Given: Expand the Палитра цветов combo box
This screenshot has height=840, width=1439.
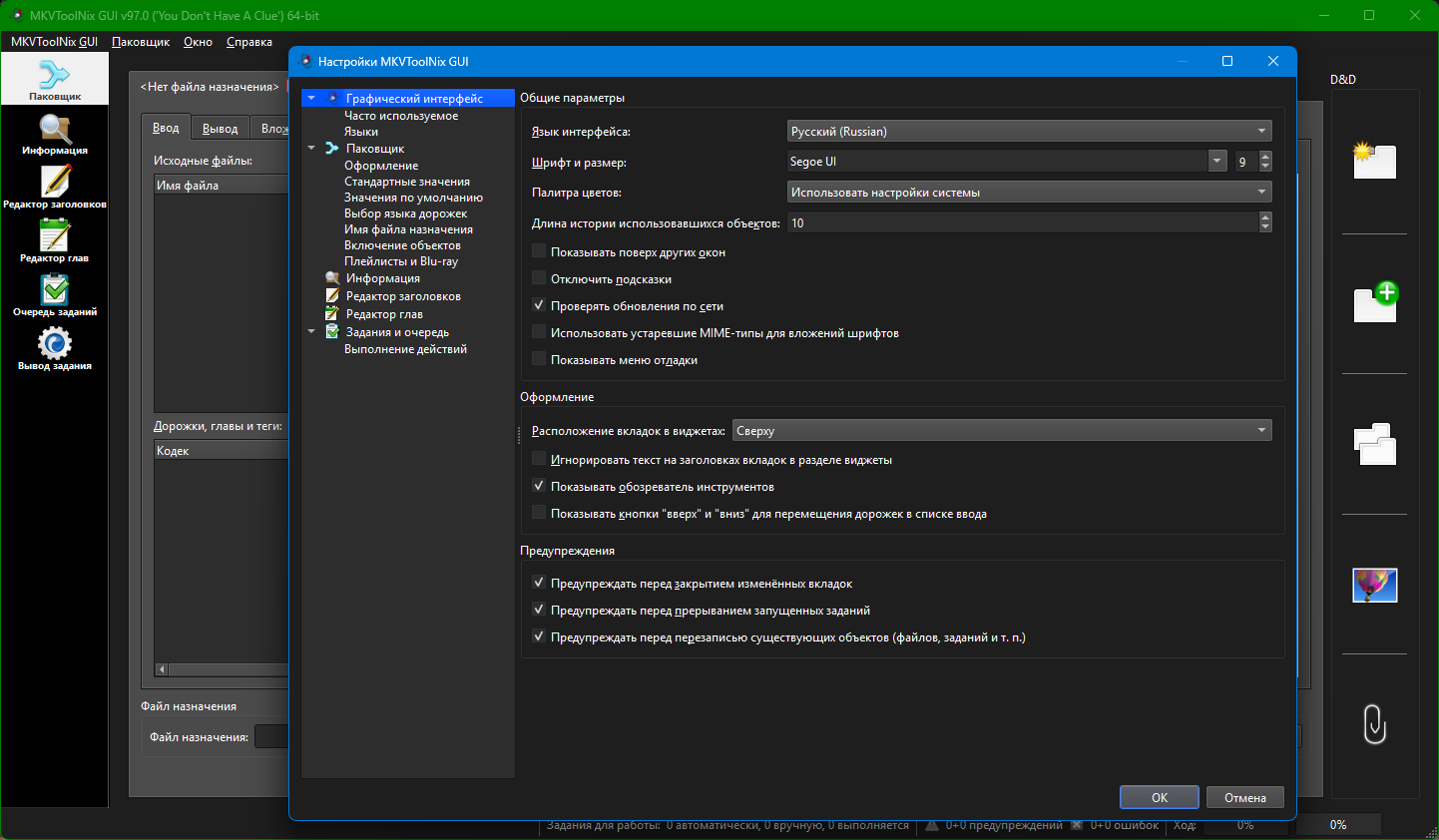Looking at the screenshot, I should coord(1029,193).
